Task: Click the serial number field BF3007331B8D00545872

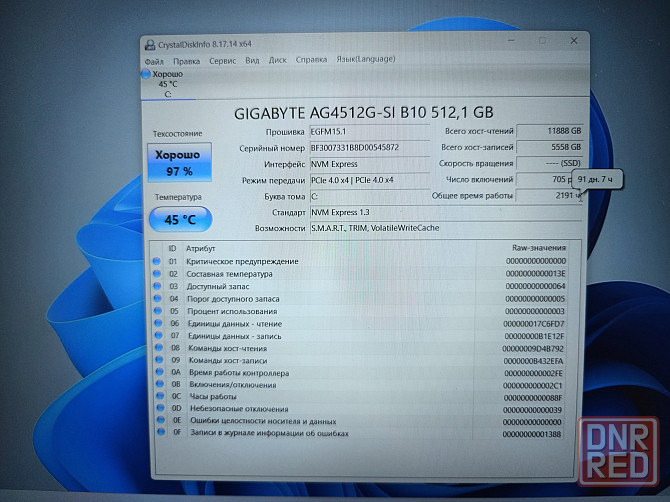Action: [x=370, y=148]
